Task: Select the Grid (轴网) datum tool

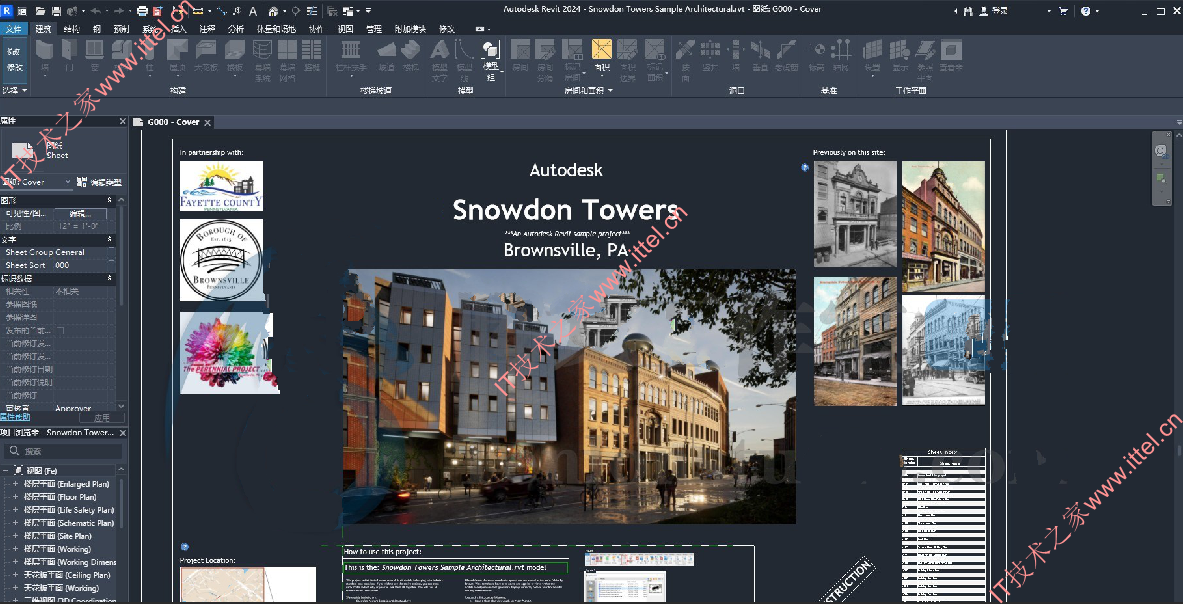Action: (841, 57)
